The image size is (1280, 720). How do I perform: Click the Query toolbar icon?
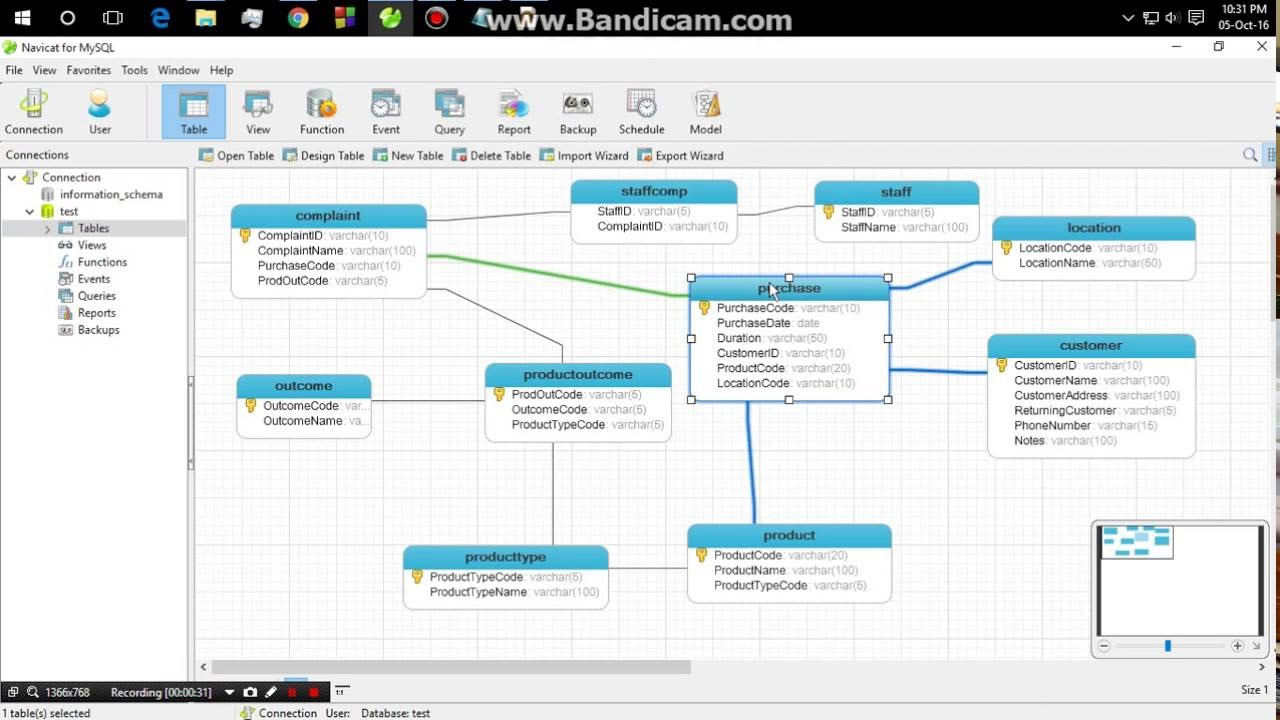449,111
